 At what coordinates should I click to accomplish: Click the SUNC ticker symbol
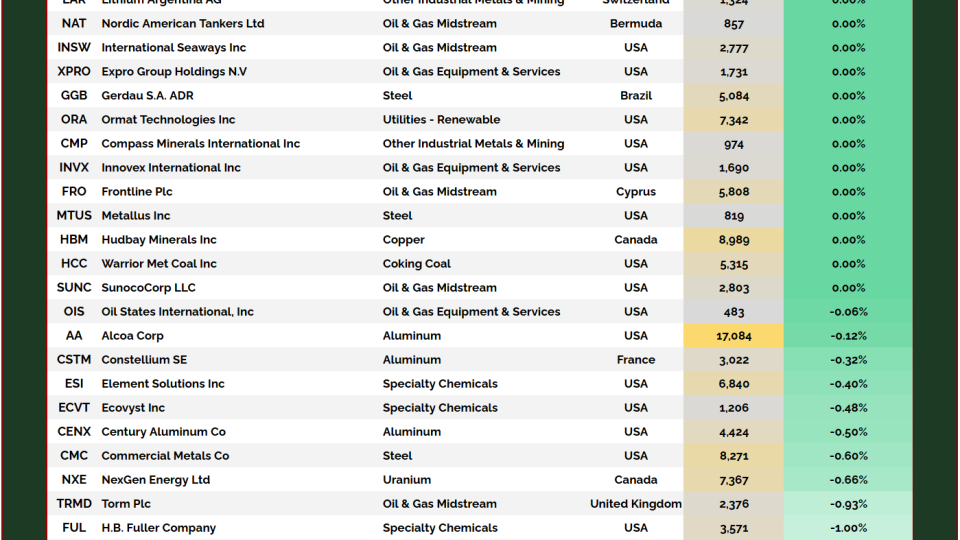[x=74, y=288]
